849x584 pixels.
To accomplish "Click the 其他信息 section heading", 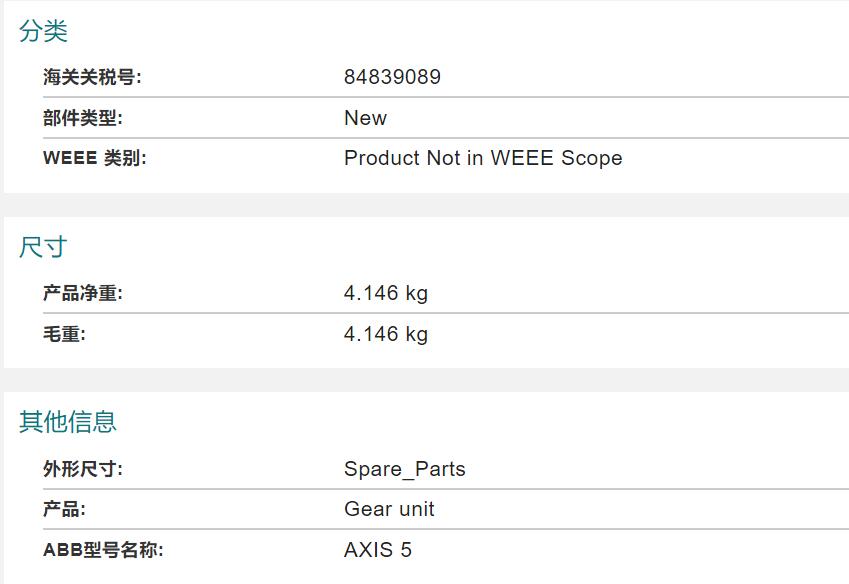I will coord(68,422).
